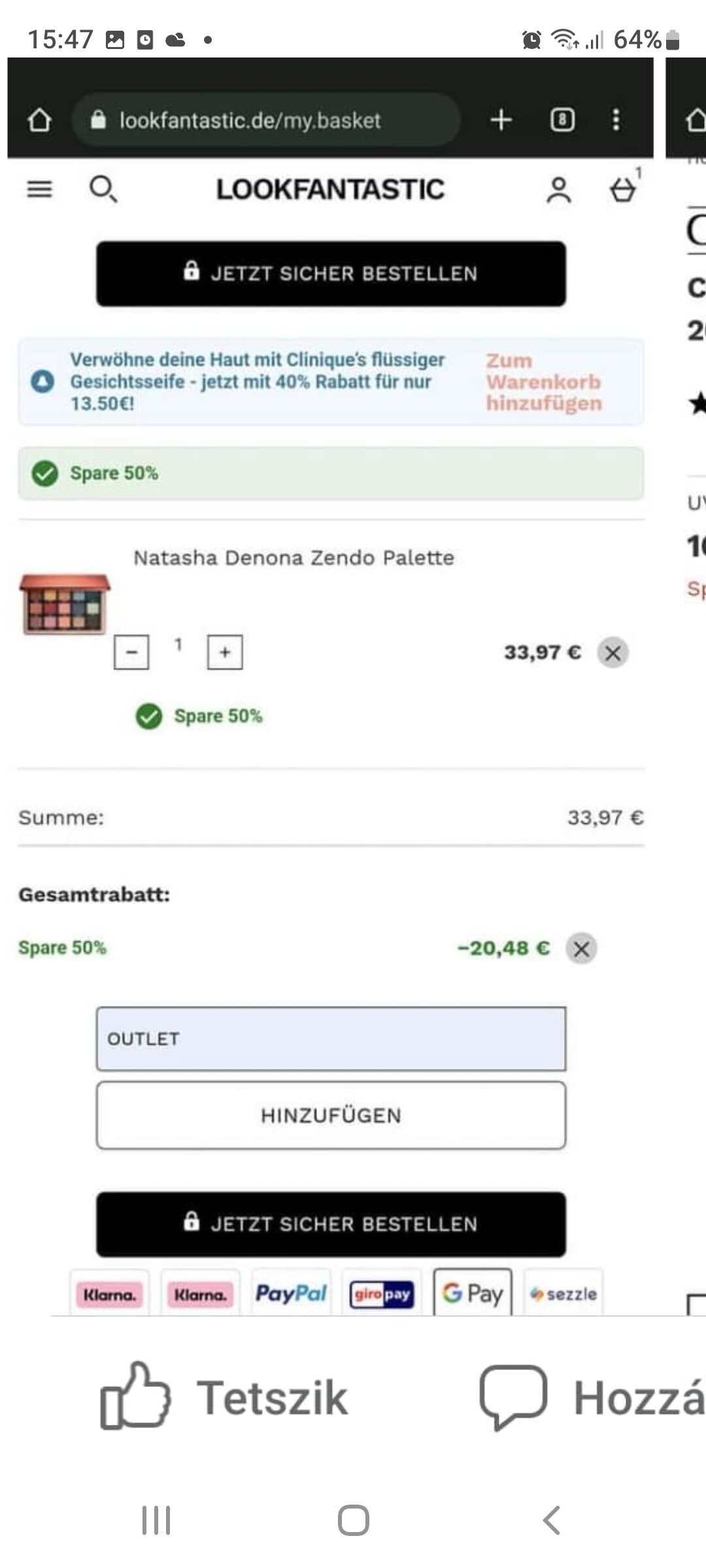
Task: Tap the Tetszik like button
Action: coord(224,1397)
